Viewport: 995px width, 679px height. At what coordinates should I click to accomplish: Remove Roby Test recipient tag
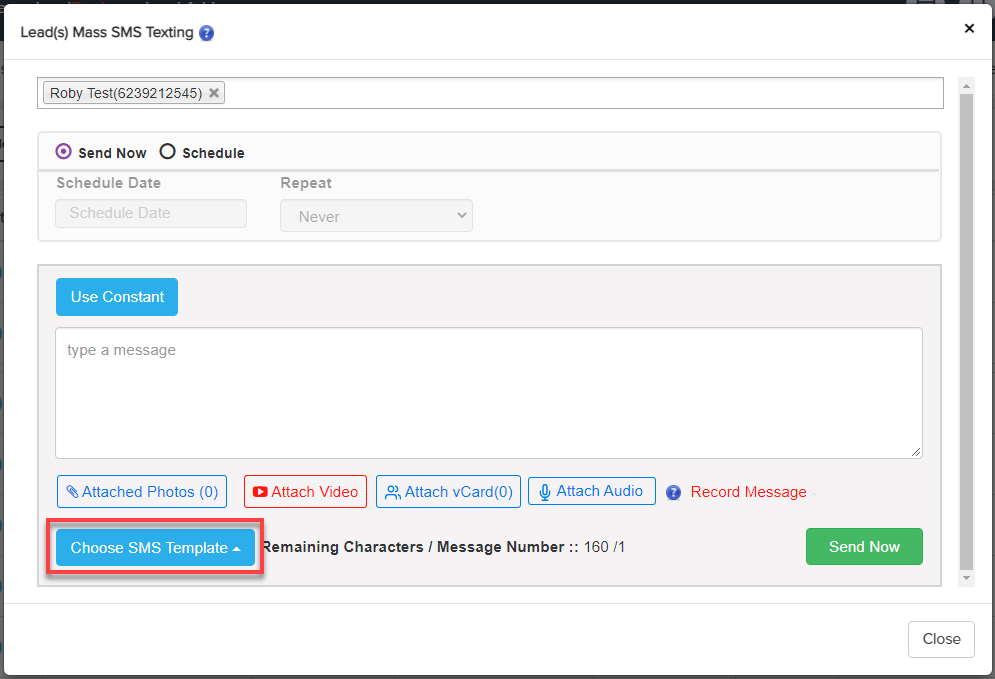point(214,93)
